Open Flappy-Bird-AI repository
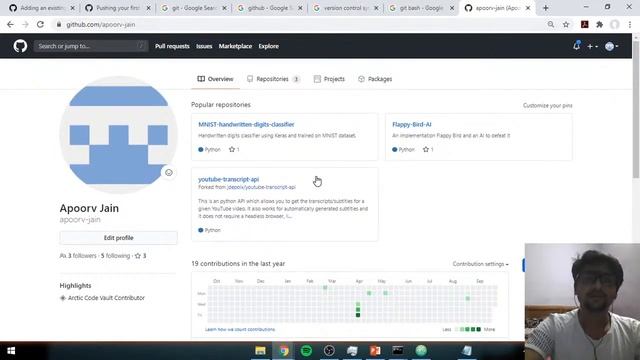Screen dimensions: 640x360 [411, 124]
